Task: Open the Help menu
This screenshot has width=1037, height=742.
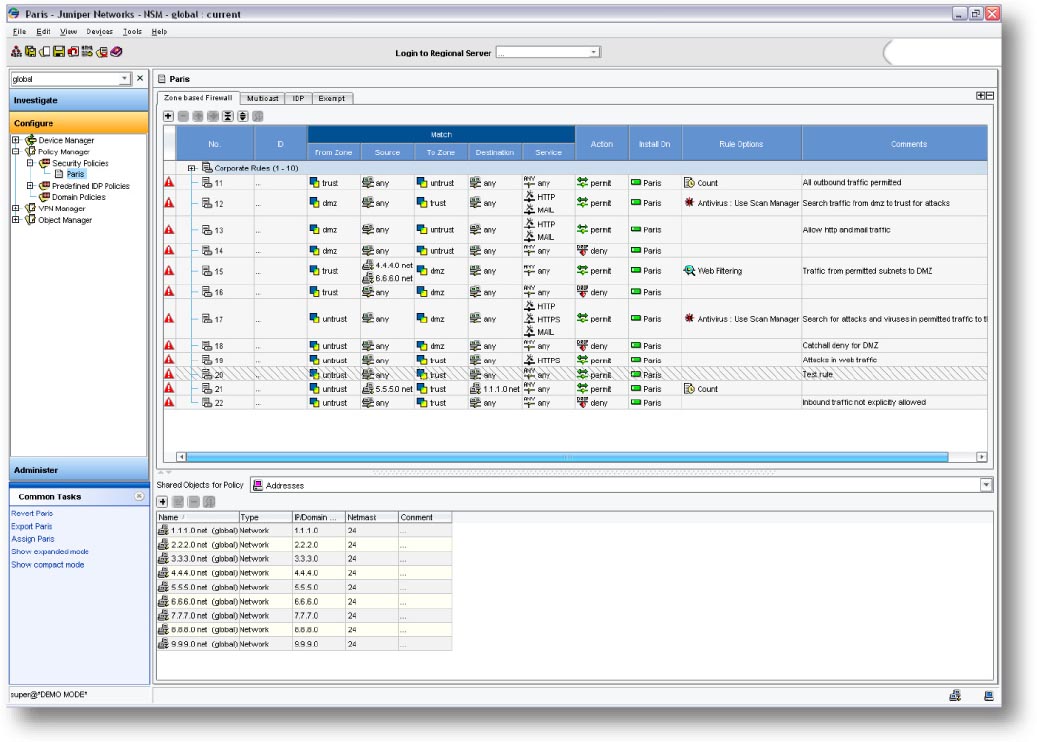Action: click(x=159, y=31)
